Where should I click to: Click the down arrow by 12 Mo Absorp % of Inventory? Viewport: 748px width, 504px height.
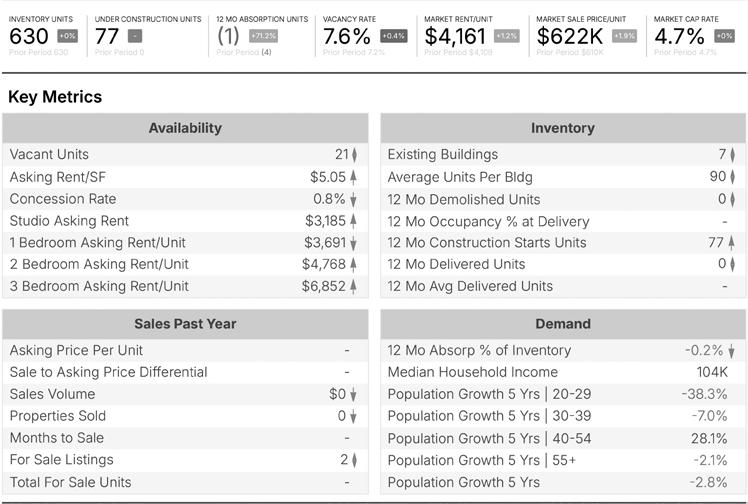point(733,351)
